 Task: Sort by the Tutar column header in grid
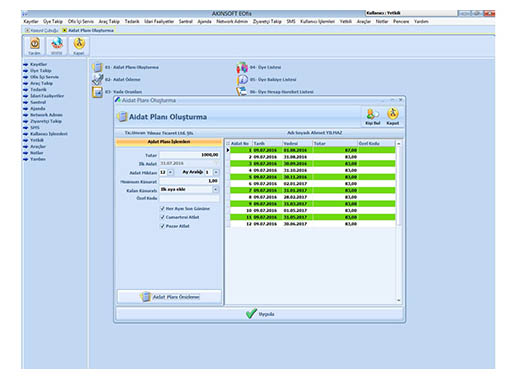click(335, 143)
